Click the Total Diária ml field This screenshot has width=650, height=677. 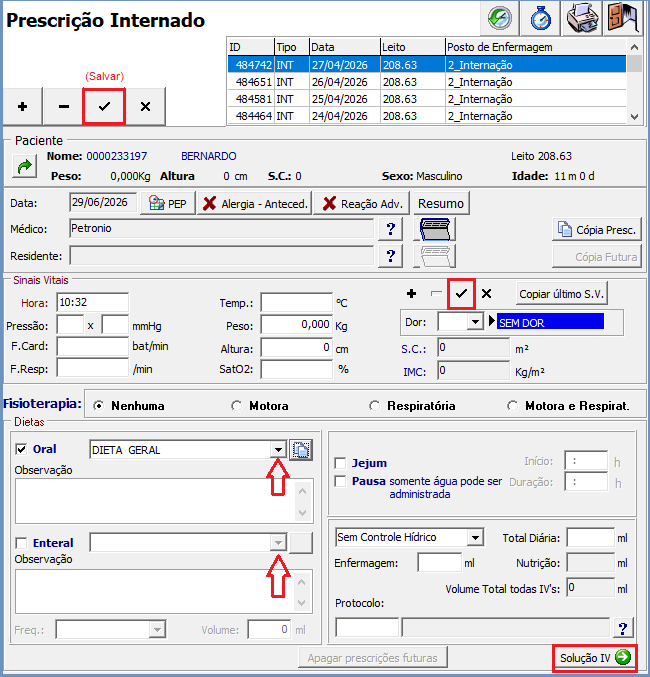coord(590,538)
